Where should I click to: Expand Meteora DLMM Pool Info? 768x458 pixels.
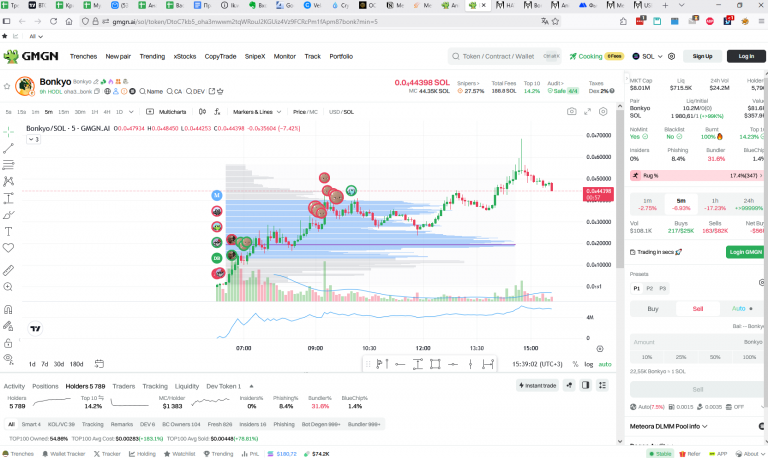coord(668,426)
